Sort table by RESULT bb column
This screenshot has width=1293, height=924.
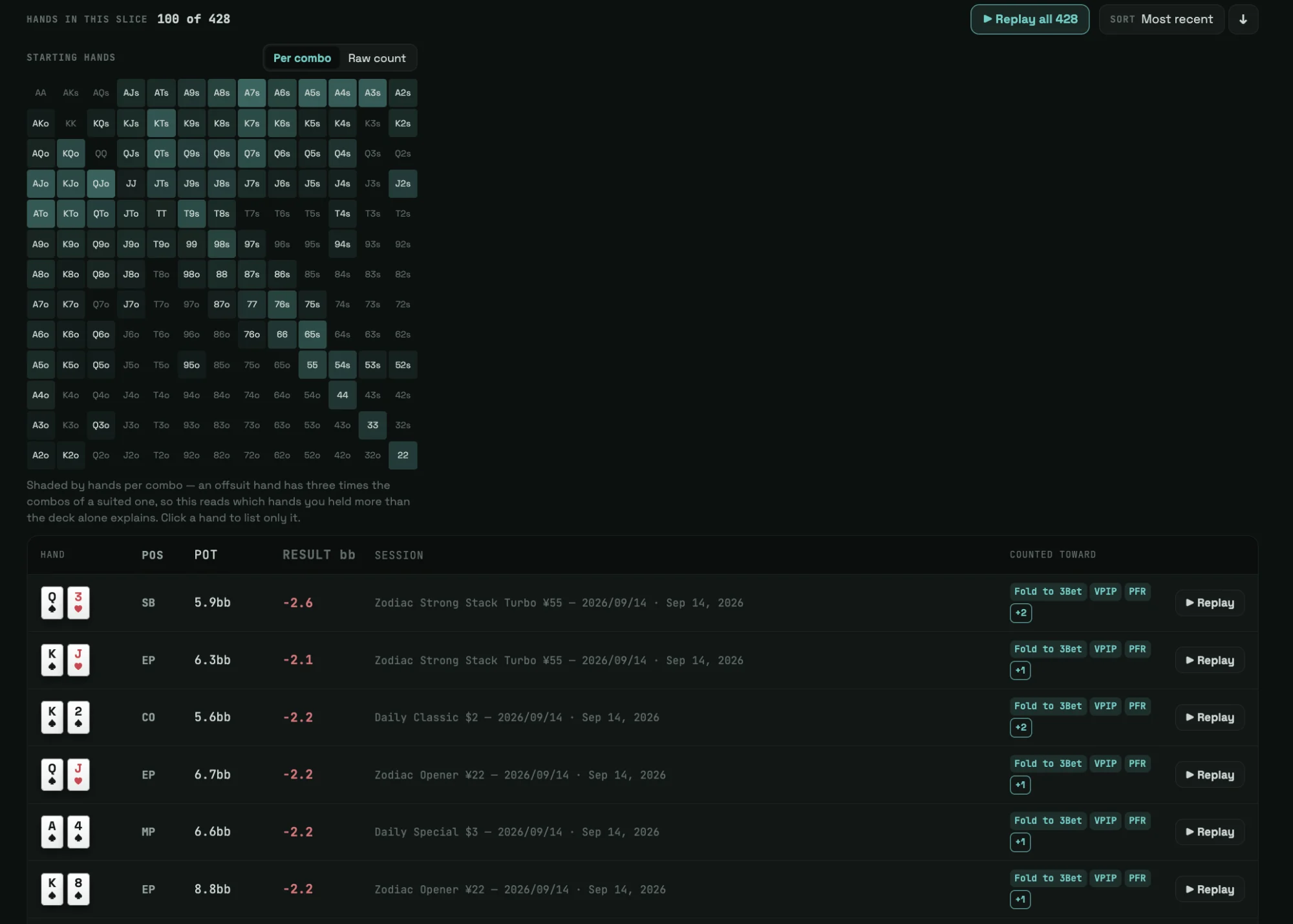(x=319, y=555)
